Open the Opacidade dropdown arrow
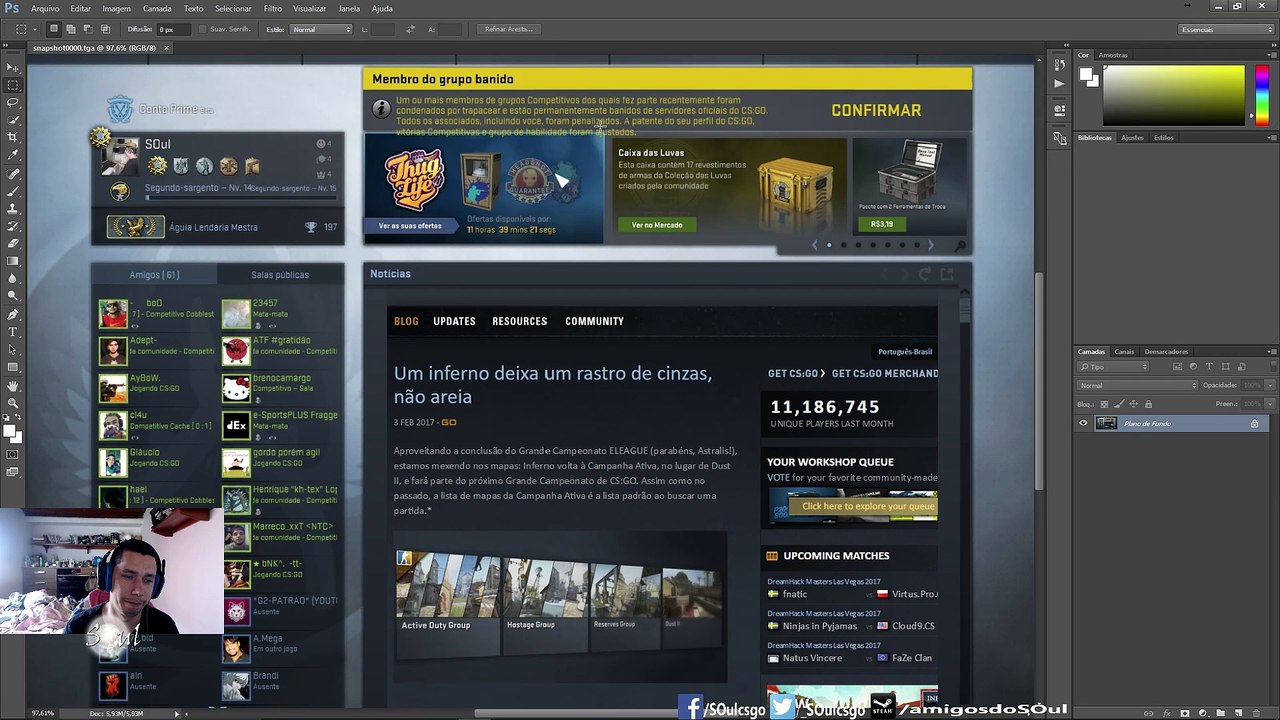The width and height of the screenshot is (1280, 720). point(1270,385)
